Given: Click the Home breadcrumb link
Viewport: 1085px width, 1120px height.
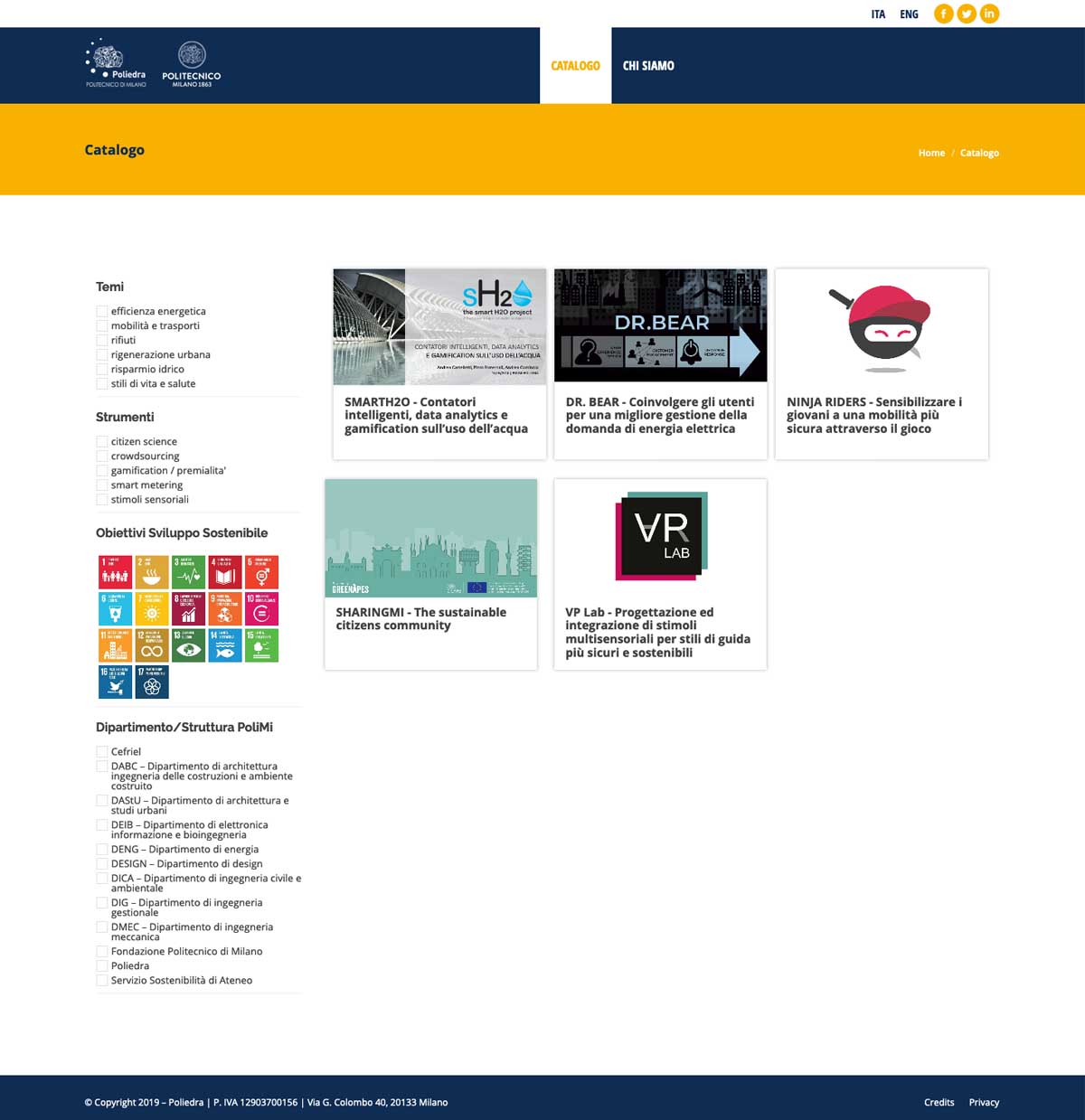Looking at the screenshot, I should point(930,153).
